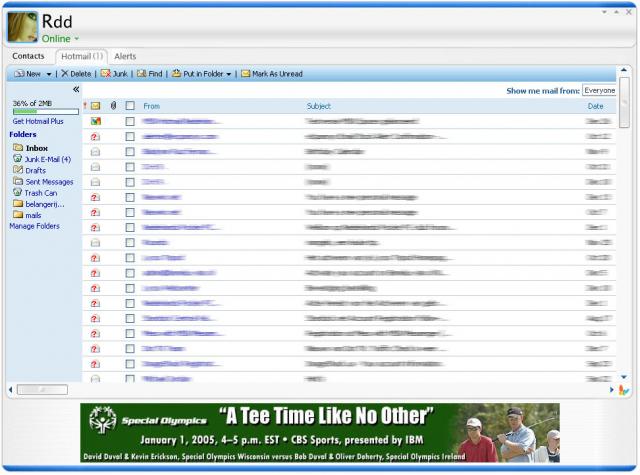This screenshot has width=640, height=475.
Task: Open the Trash Can folder
Action: pos(35,193)
